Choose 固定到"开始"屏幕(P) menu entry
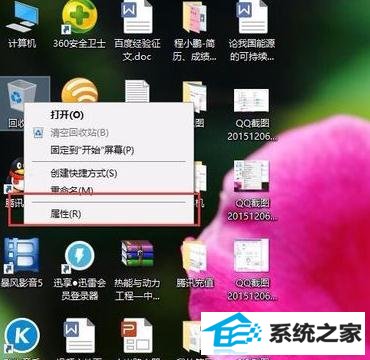 coord(109,150)
